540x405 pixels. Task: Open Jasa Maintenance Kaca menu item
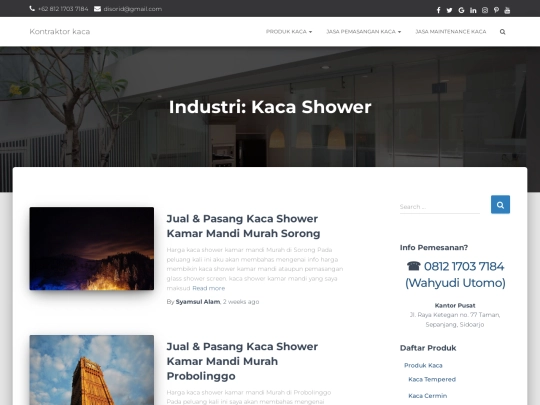[x=451, y=32]
